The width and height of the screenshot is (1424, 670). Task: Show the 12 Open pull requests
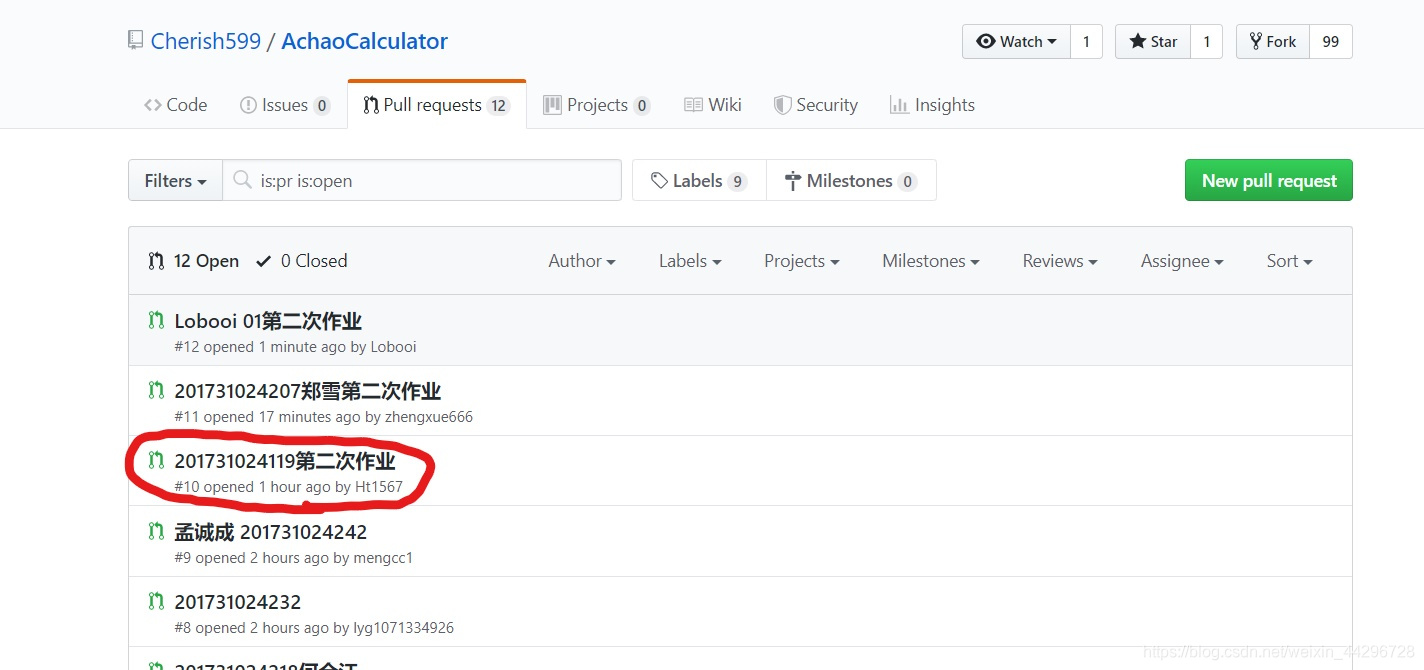click(x=194, y=261)
